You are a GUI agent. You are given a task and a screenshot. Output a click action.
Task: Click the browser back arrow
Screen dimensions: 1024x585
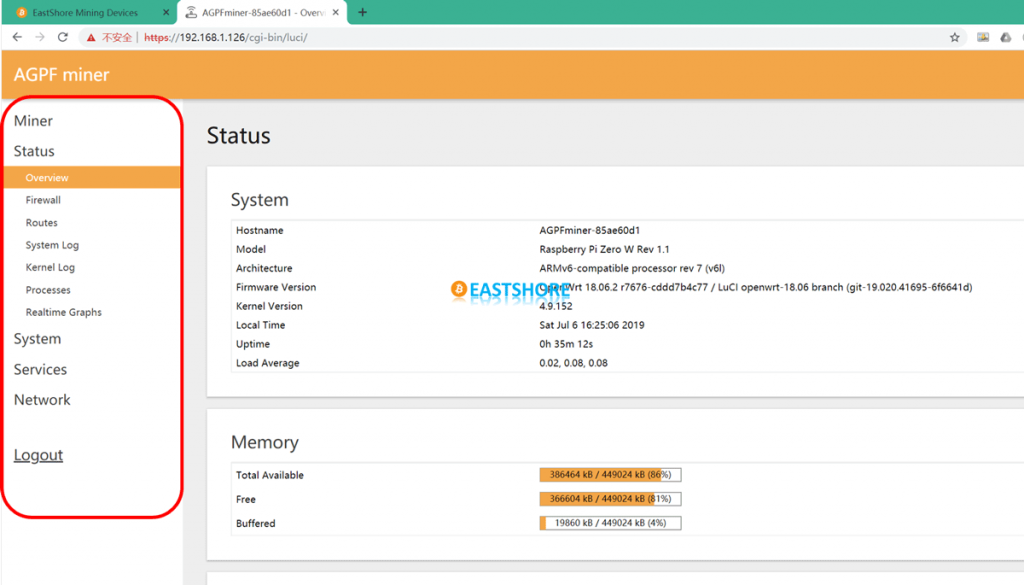(x=16, y=35)
